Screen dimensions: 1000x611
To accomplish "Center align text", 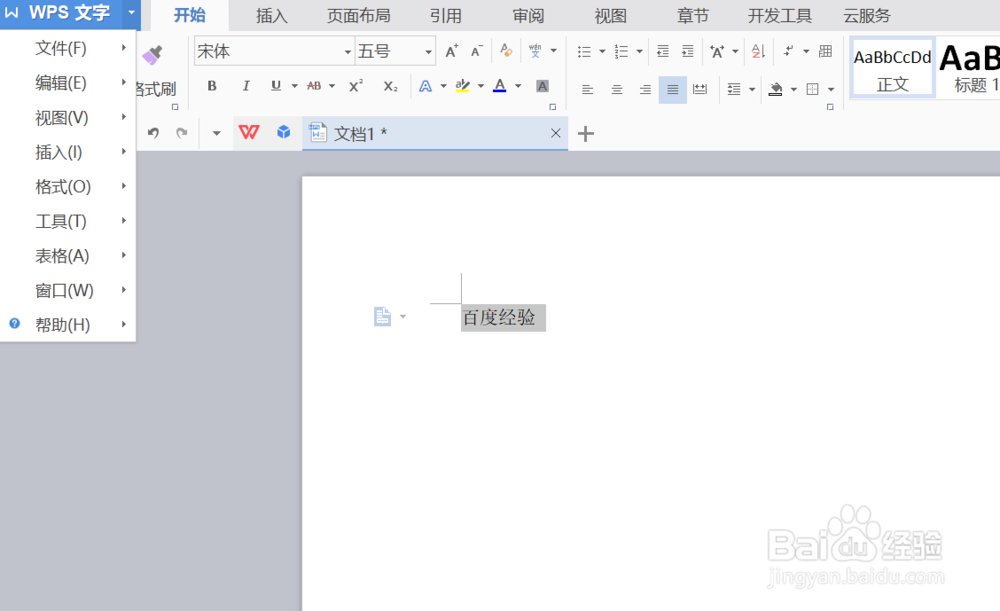I will (x=617, y=90).
